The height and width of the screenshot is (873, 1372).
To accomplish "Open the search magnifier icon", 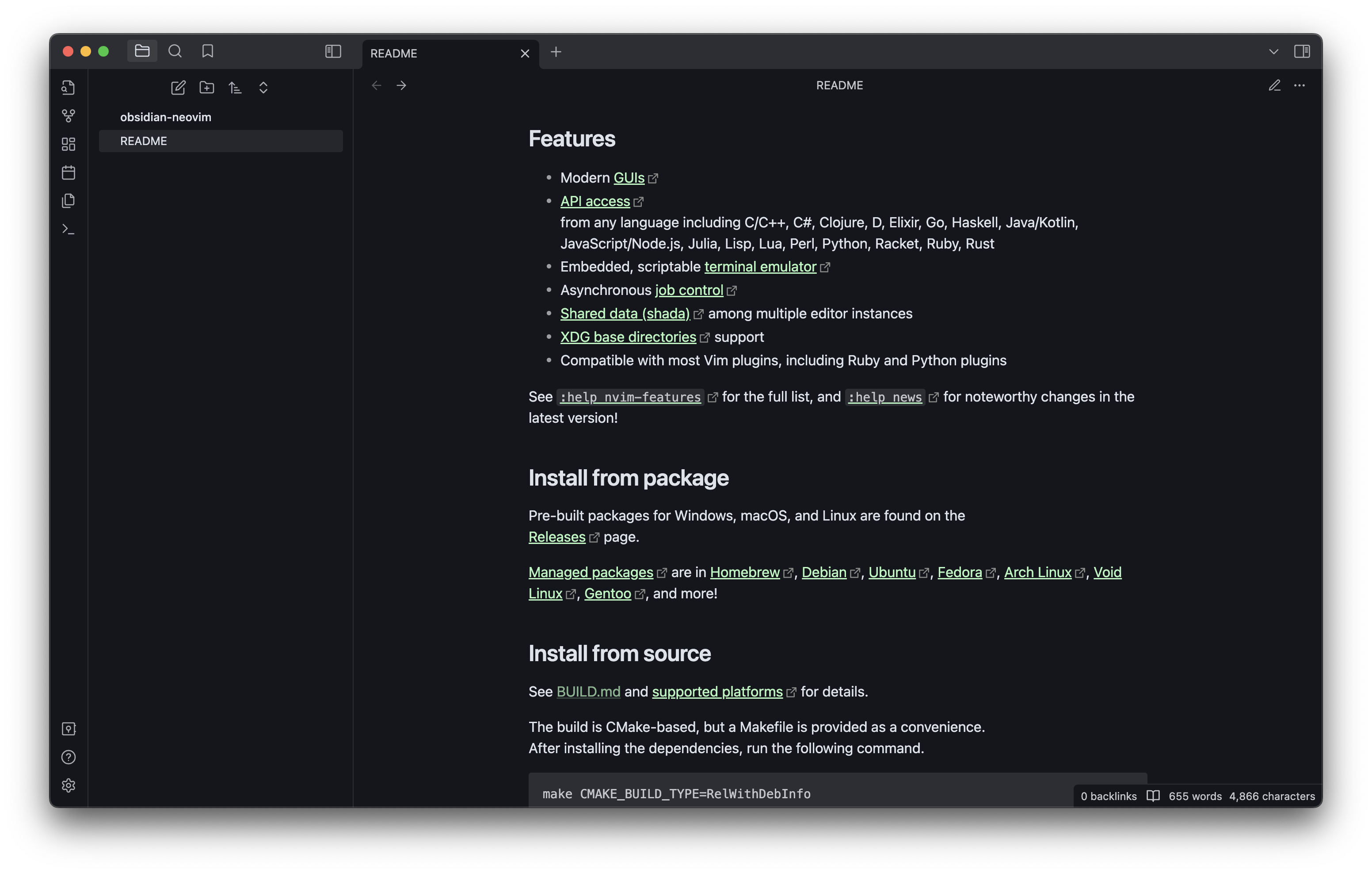I will pos(175,51).
